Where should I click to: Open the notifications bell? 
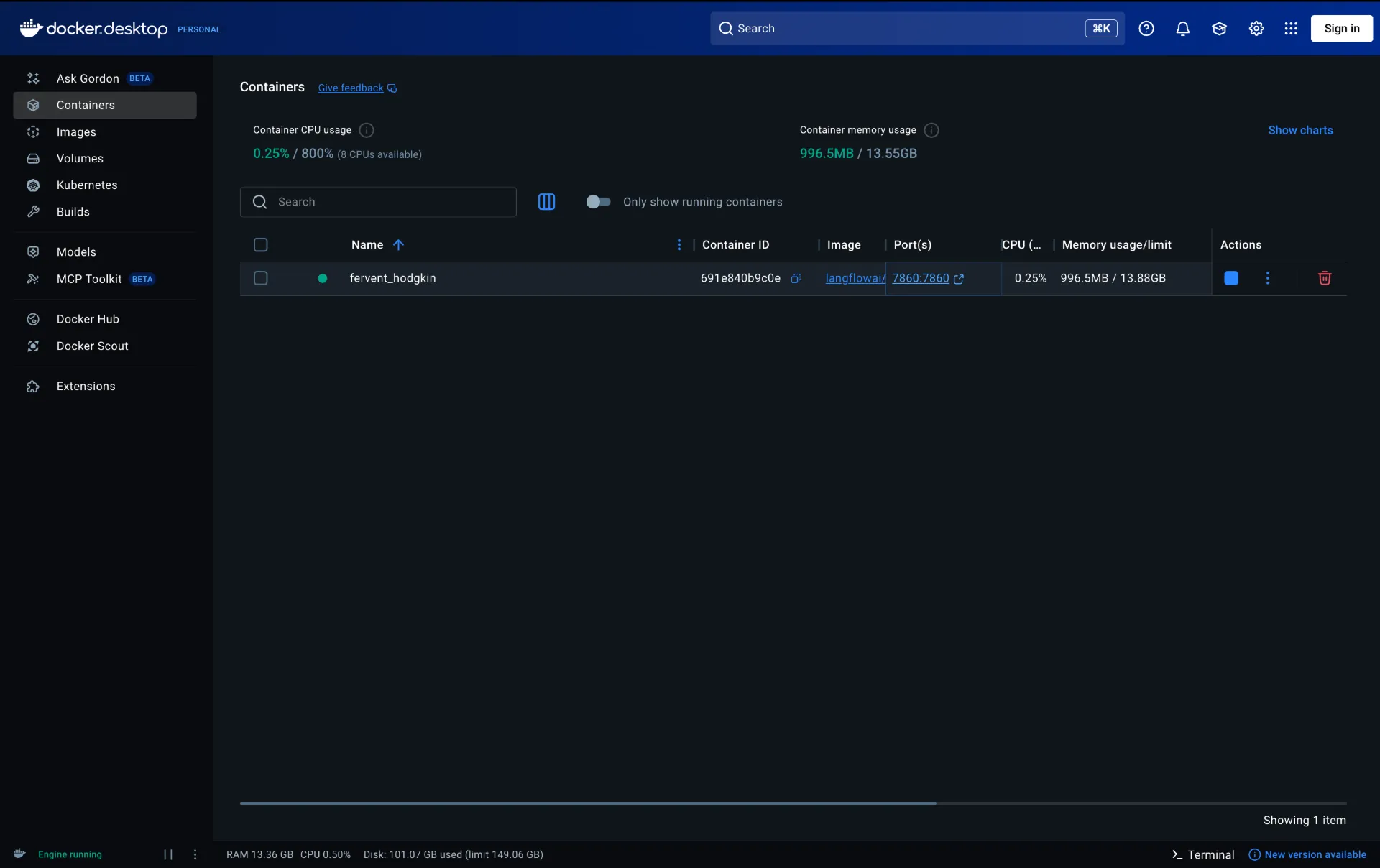pos(1183,29)
